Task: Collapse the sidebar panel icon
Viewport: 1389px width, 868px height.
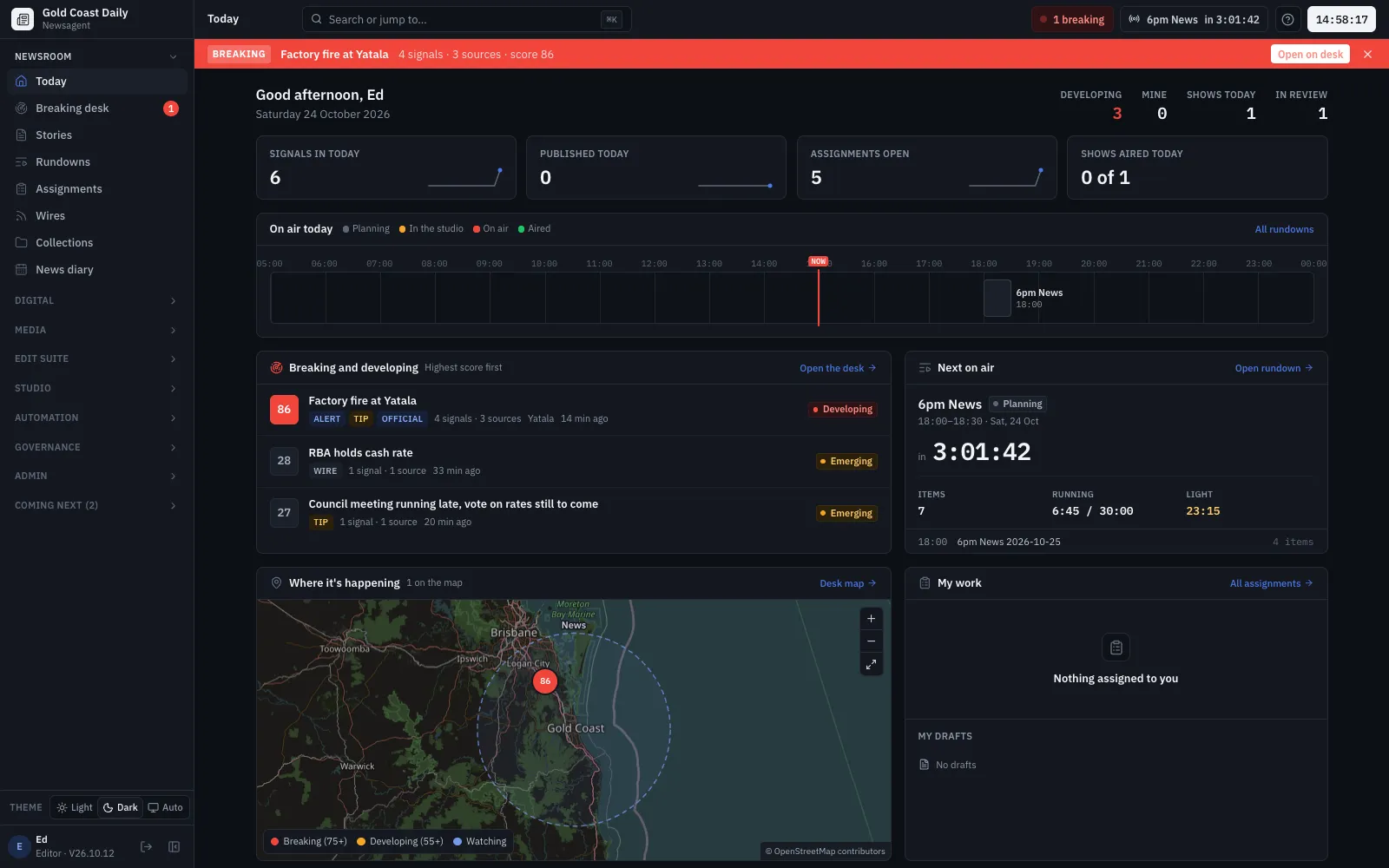Action: pos(174,846)
